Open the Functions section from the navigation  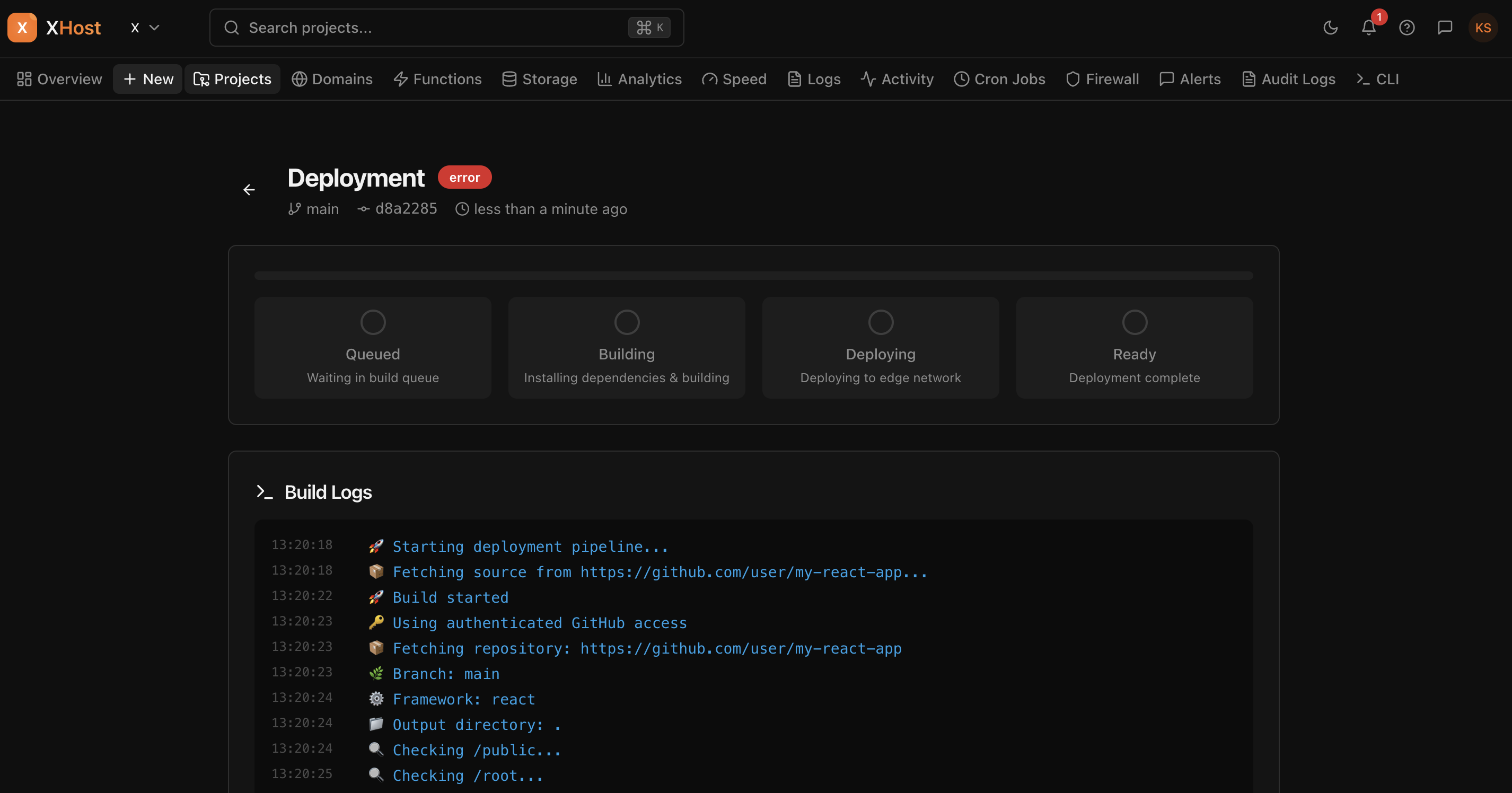(437, 78)
